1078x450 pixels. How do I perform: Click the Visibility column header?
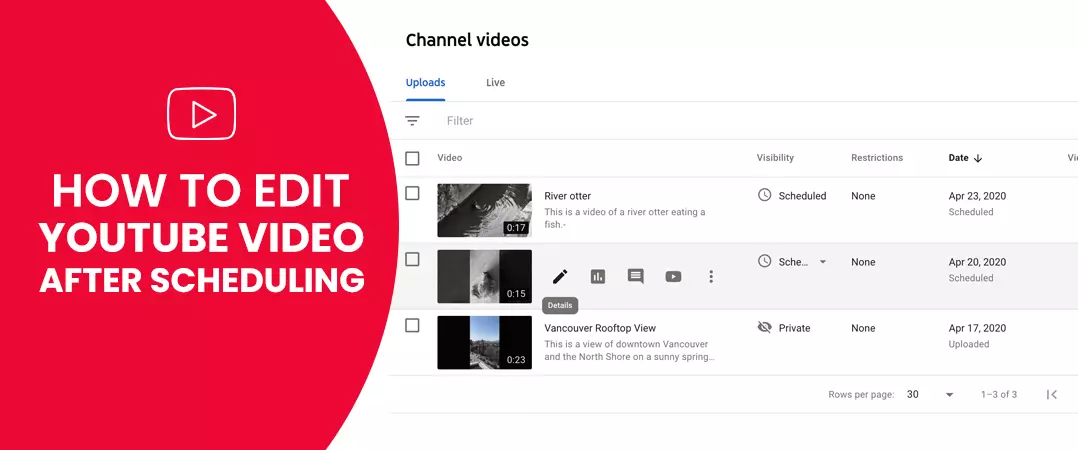coord(775,158)
